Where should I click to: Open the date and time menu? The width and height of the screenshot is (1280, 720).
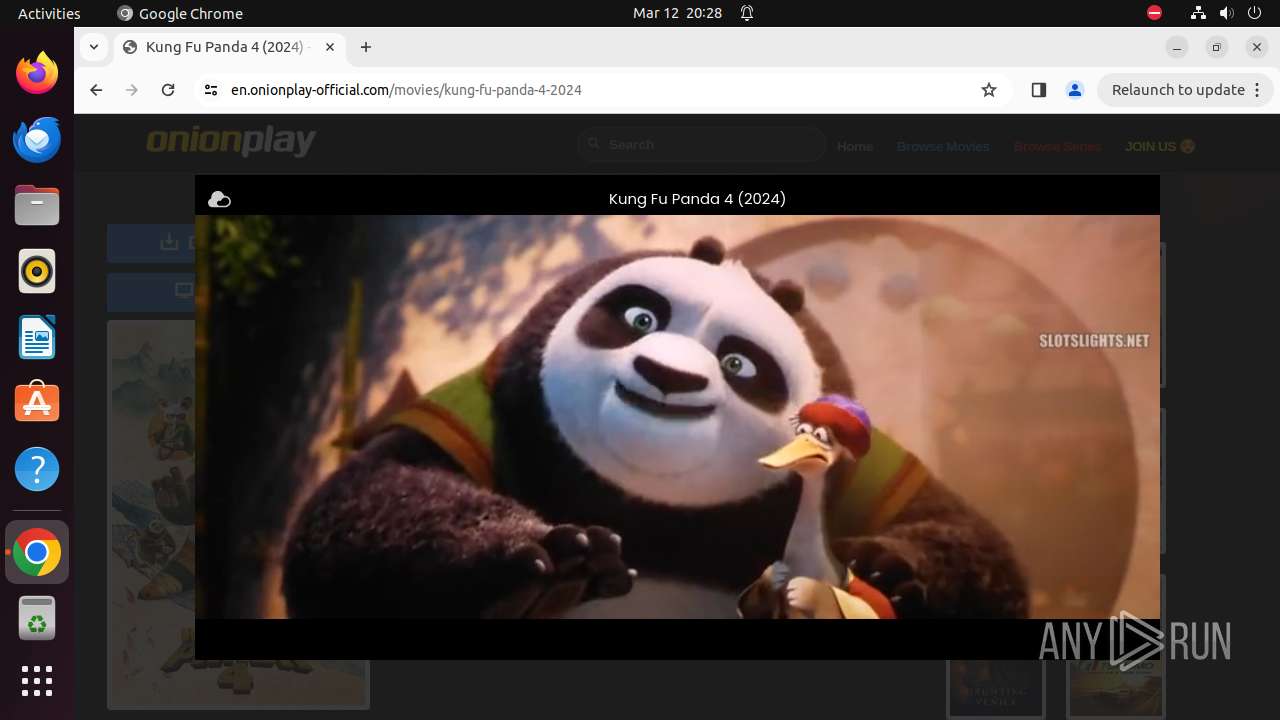click(x=677, y=13)
